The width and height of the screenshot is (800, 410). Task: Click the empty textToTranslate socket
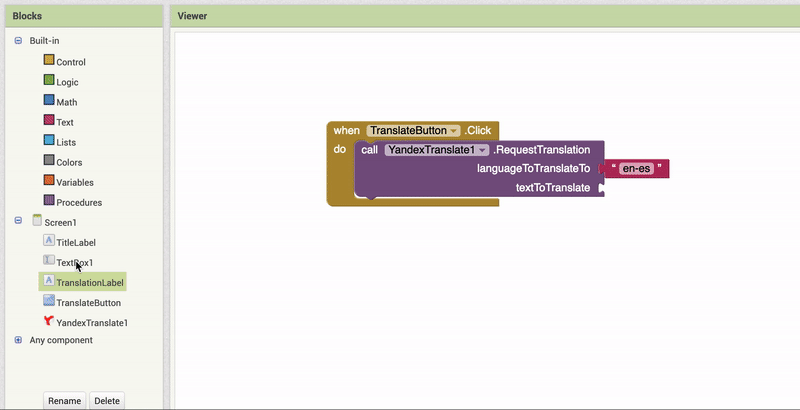602,188
